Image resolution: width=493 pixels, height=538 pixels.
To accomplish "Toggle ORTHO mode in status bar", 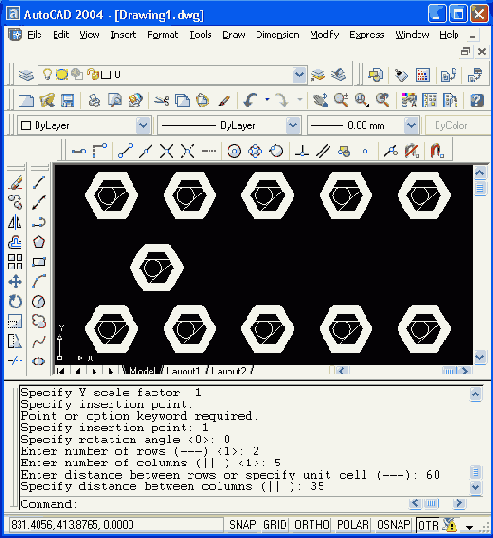I will click(x=312, y=525).
